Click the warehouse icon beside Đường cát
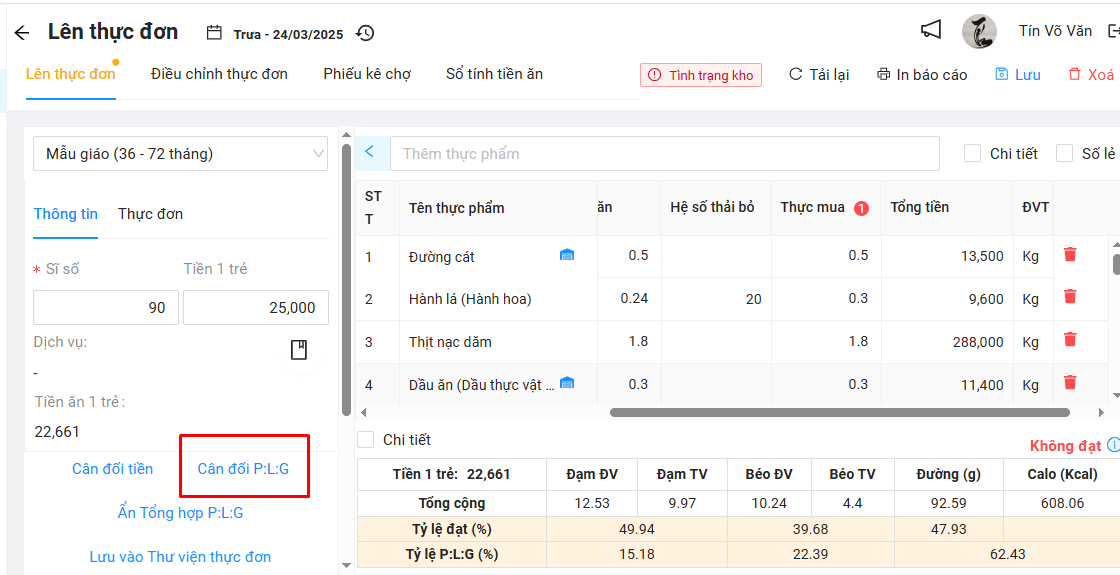 (x=567, y=256)
